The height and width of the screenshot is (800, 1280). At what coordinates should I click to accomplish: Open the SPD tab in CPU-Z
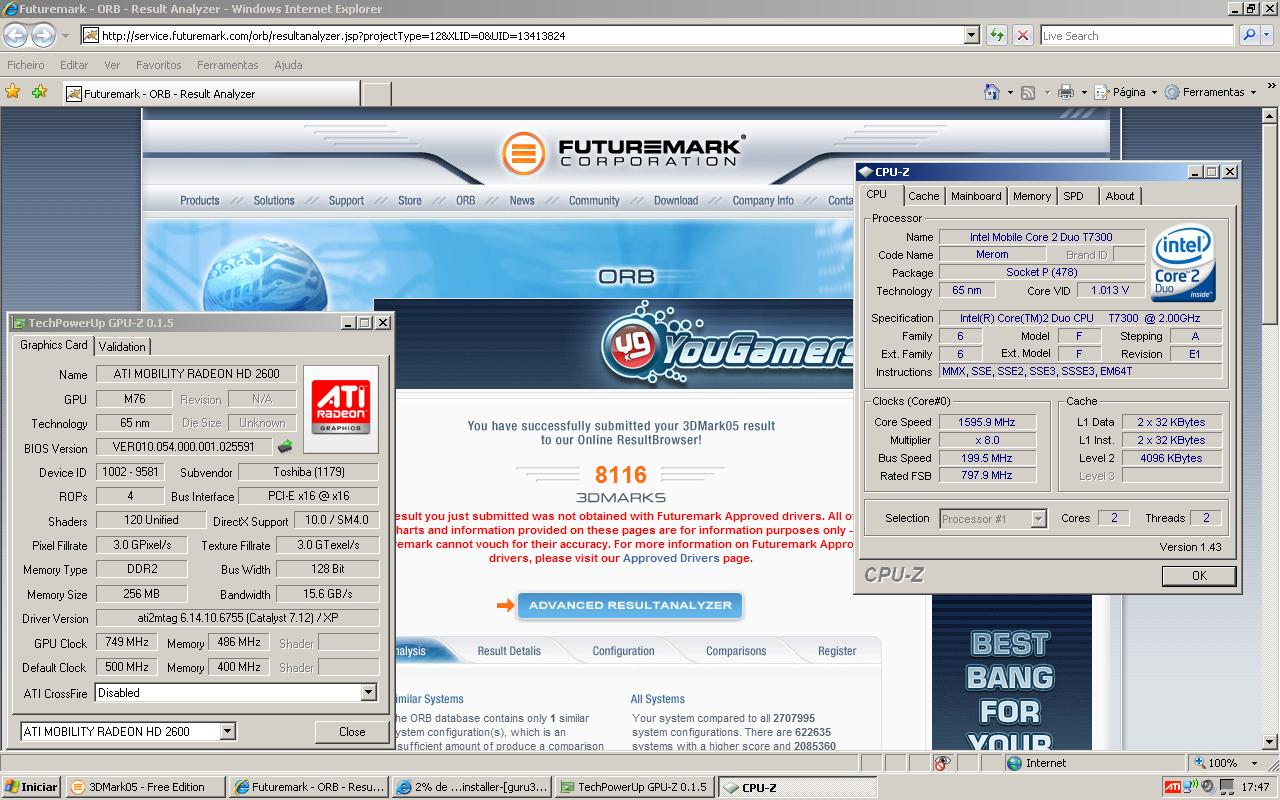[1073, 196]
